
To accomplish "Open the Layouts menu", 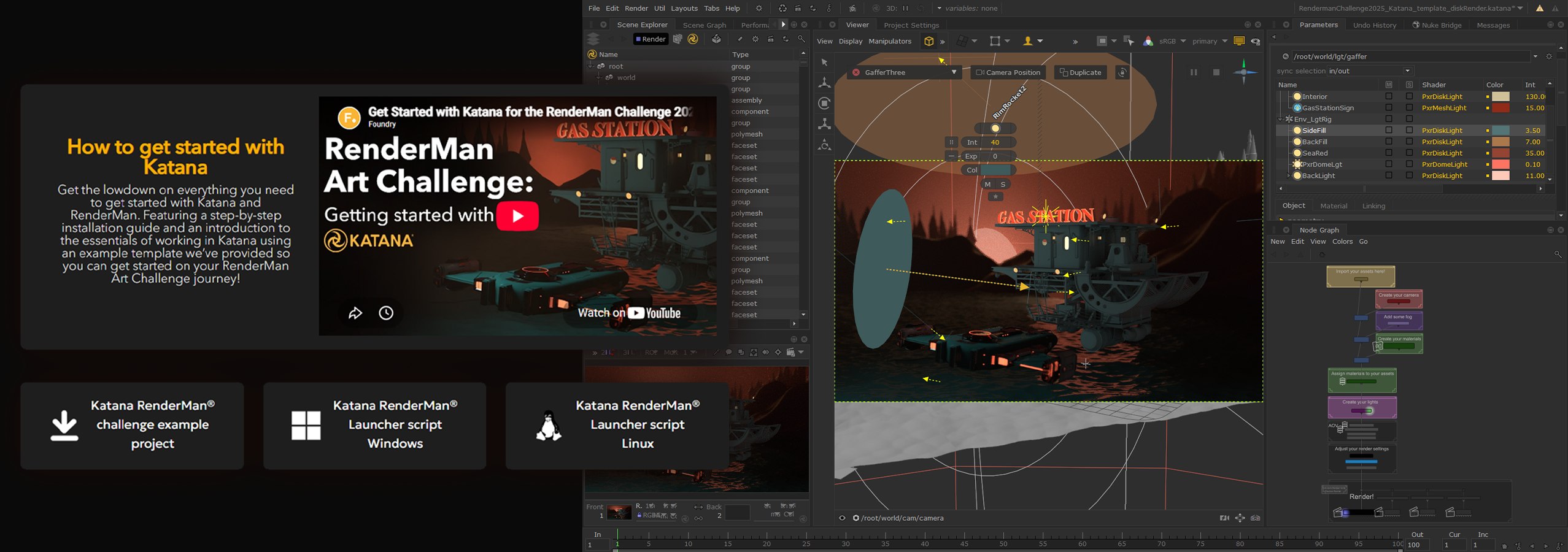I will pyautogui.click(x=684, y=9).
